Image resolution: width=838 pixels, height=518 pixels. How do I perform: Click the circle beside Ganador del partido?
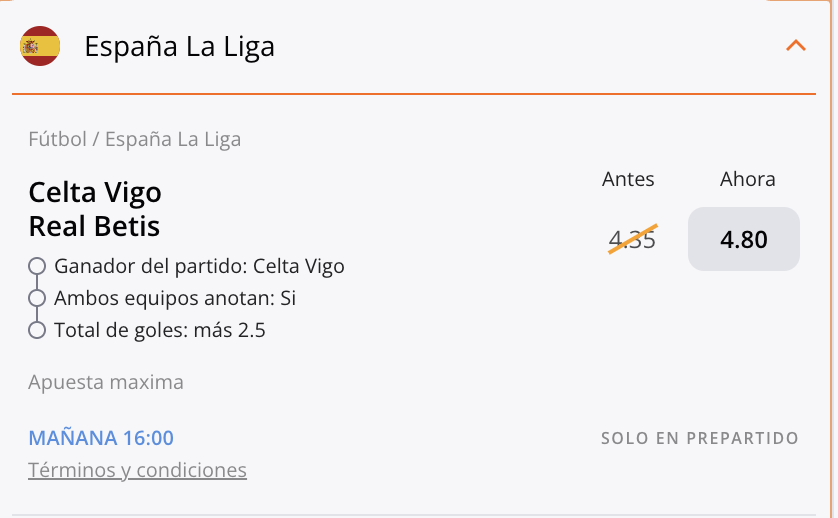[x=38, y=267]
